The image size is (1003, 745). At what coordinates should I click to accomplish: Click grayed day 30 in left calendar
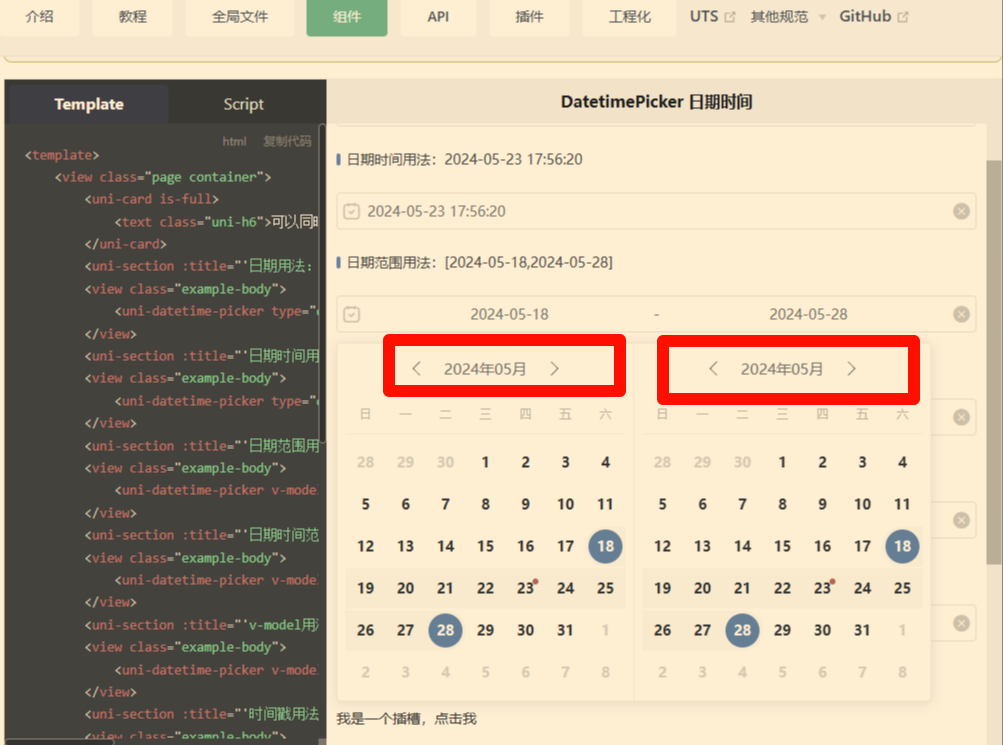pos(445,462)
